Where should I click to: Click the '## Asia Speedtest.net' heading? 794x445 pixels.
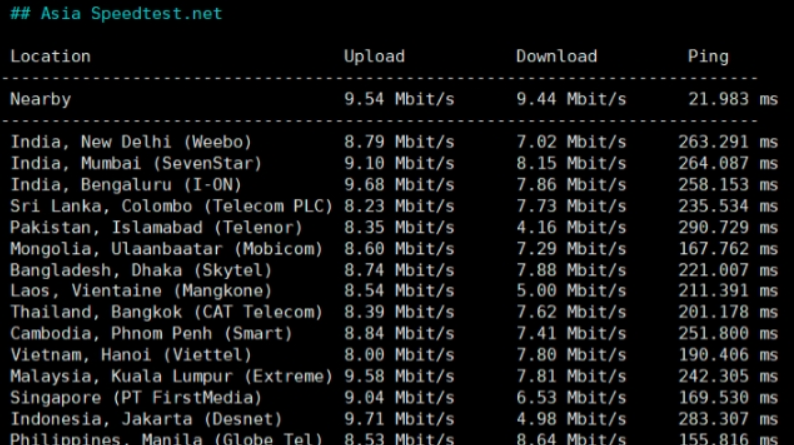click(116, 14)
